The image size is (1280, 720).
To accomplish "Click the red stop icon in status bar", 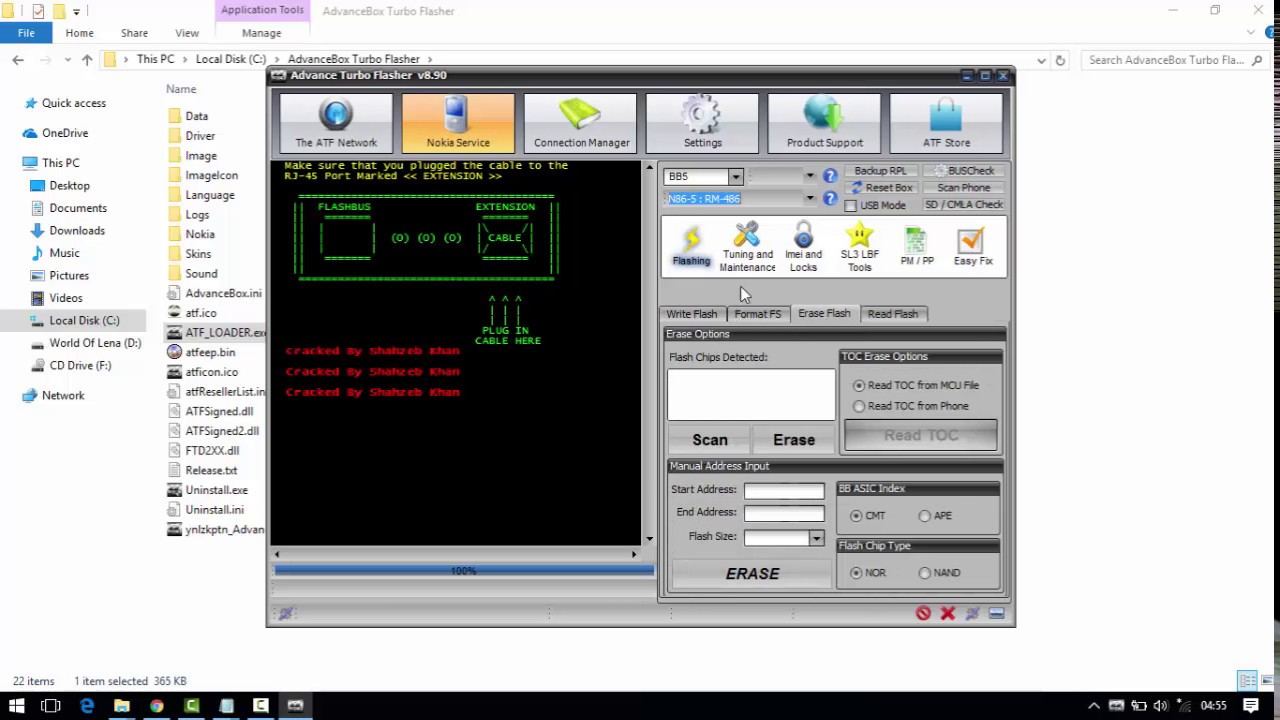I will click(923, 613).
